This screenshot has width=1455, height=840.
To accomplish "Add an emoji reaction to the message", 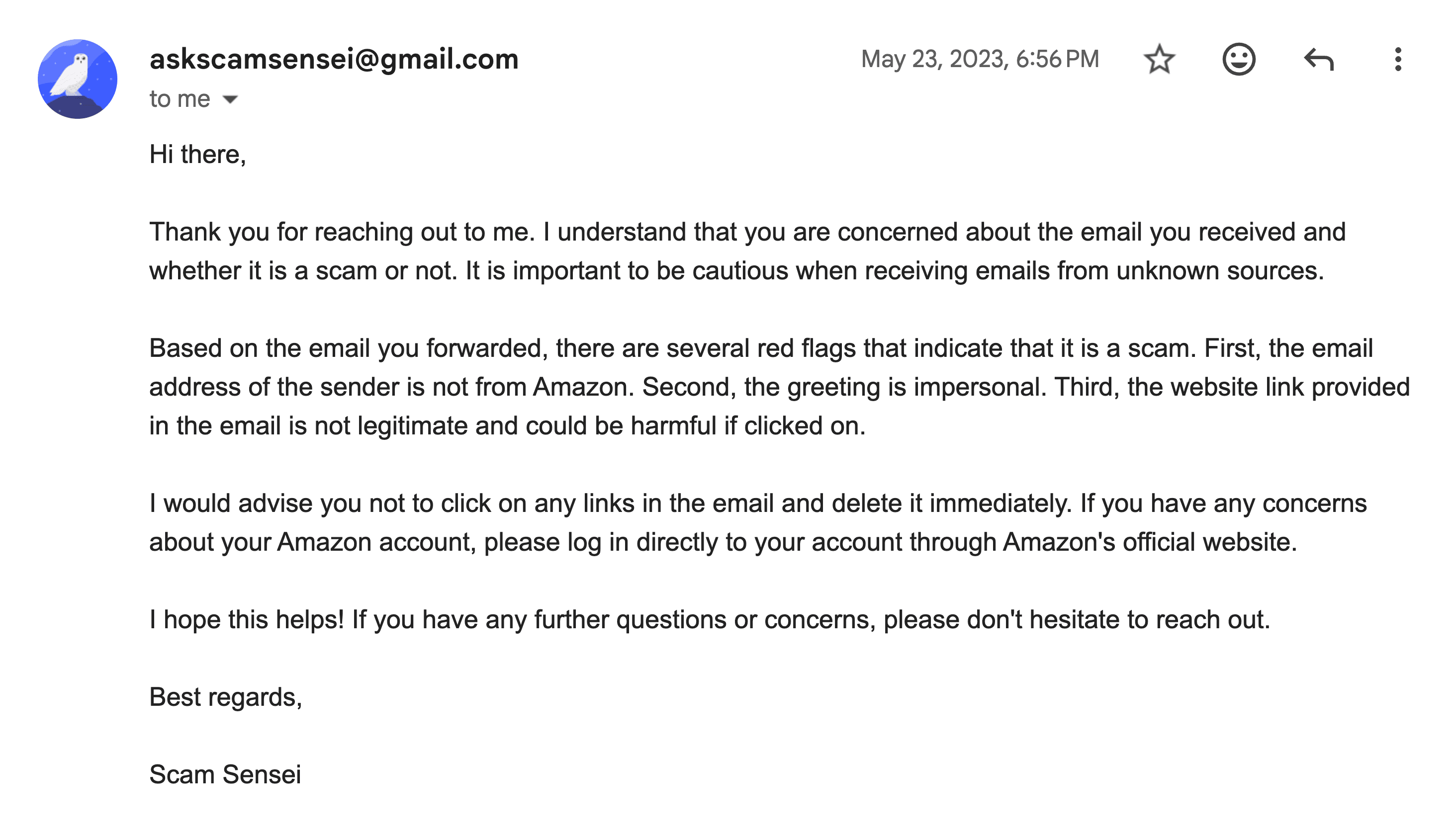I will point(1239,59).
